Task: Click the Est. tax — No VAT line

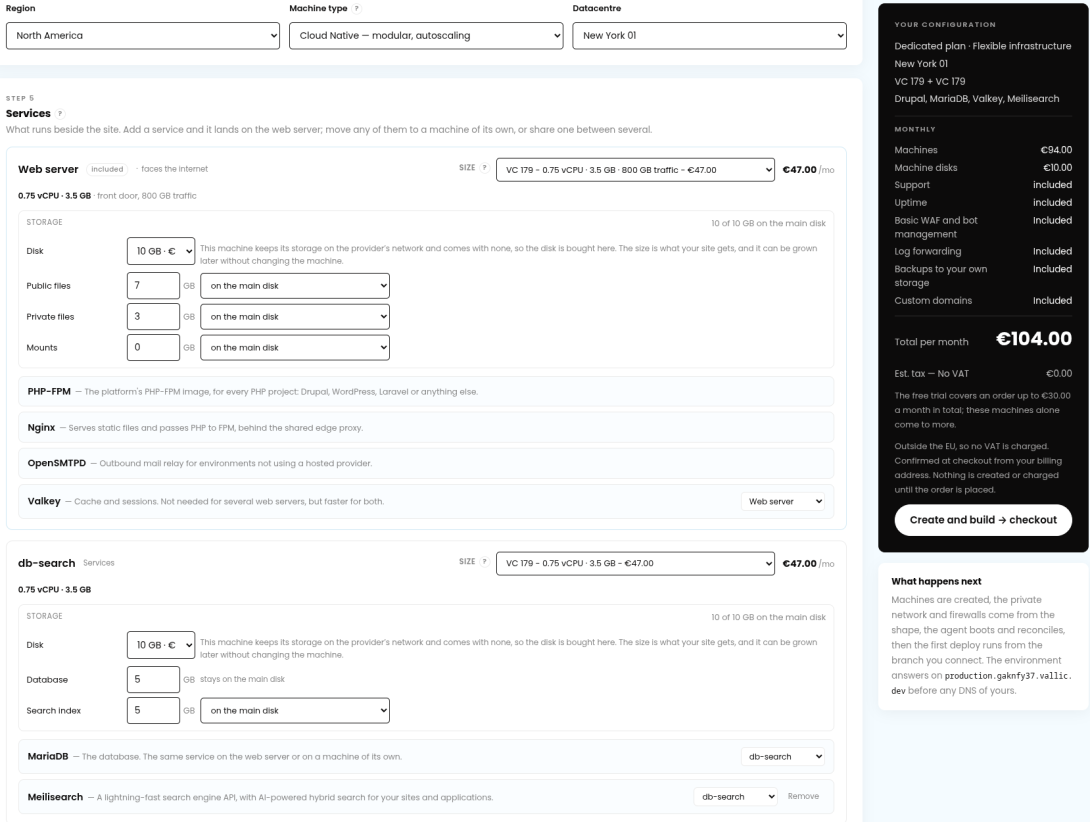Action: point(983,373)
